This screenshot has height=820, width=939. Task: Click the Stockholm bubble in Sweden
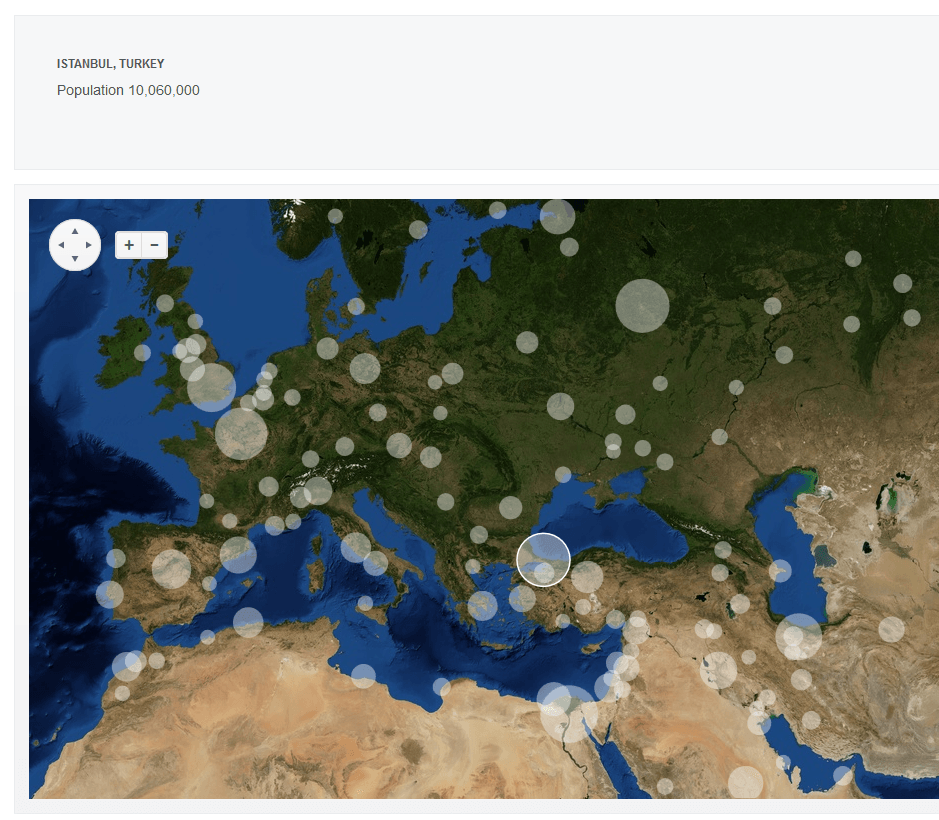click(418, 229)
